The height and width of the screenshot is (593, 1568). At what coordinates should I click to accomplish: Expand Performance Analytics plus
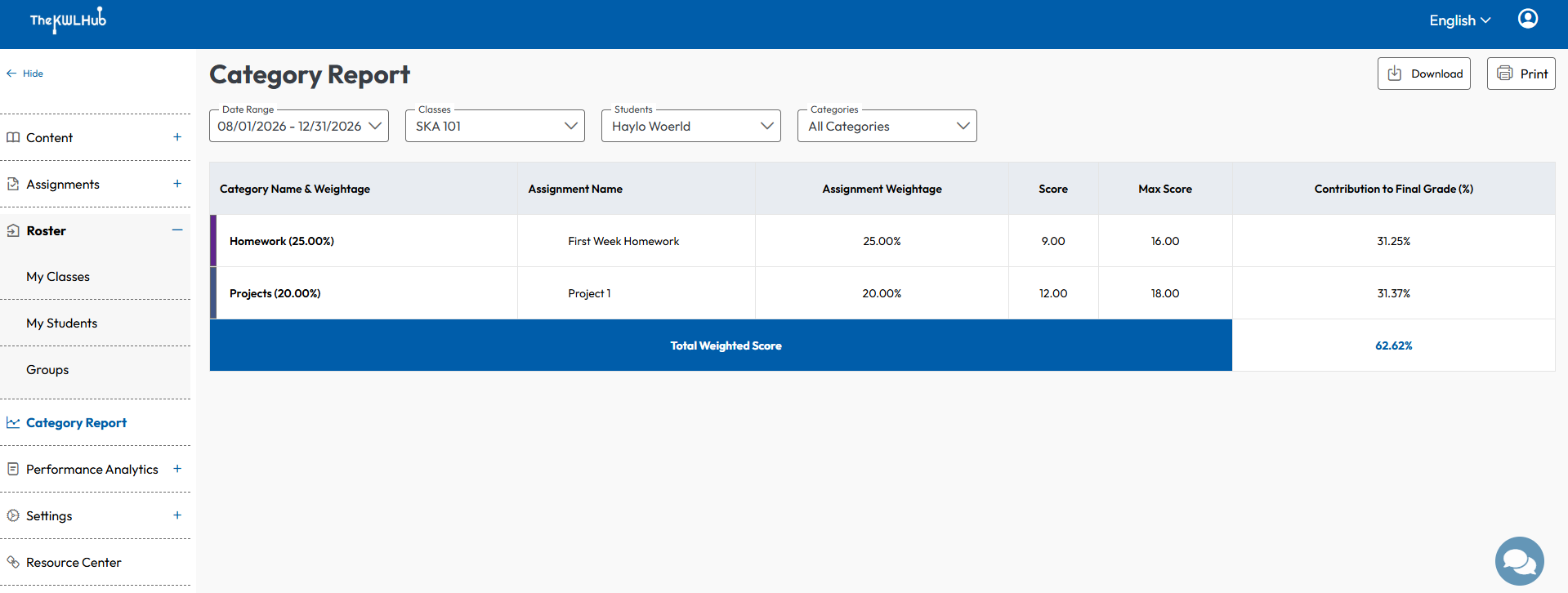177,469
